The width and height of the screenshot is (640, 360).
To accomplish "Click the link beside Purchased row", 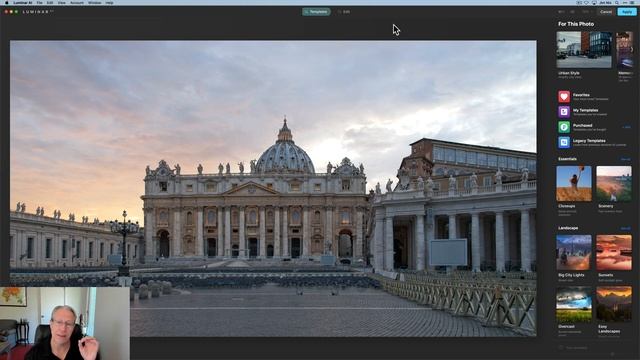I will (627, 127).
